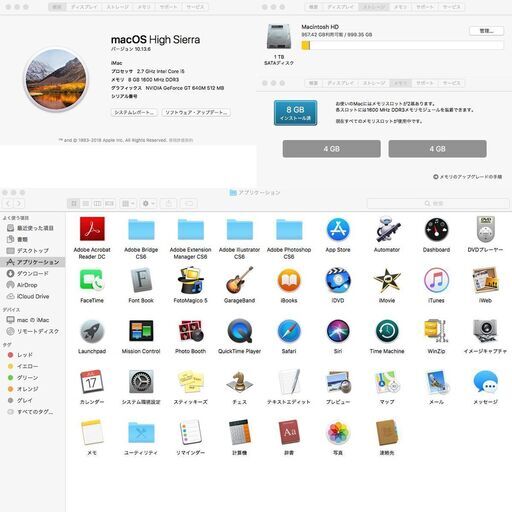Open the Finder gear action menu
The image size is (512, 512).
point(148,203)
